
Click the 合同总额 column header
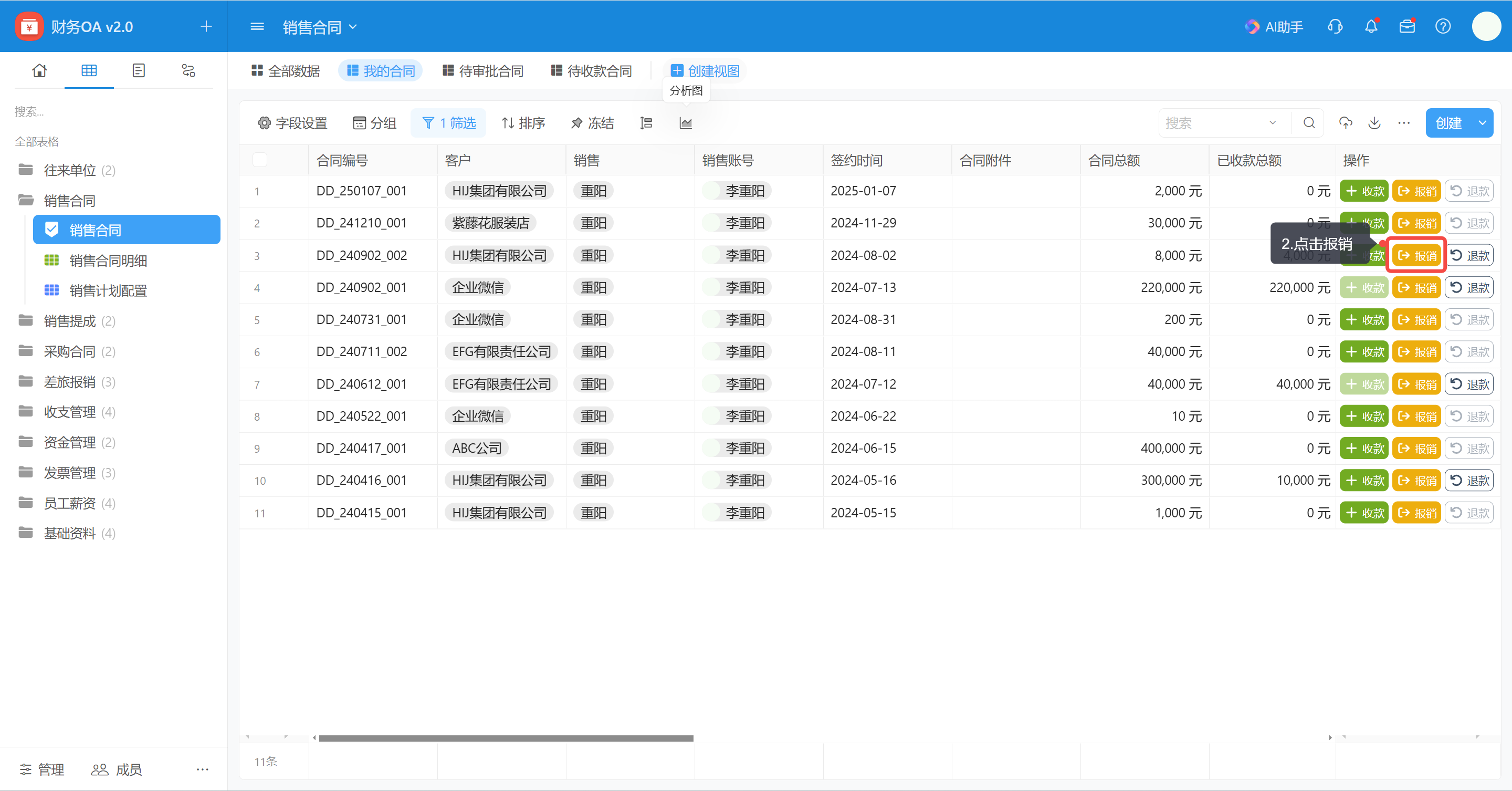point(1144,160)
